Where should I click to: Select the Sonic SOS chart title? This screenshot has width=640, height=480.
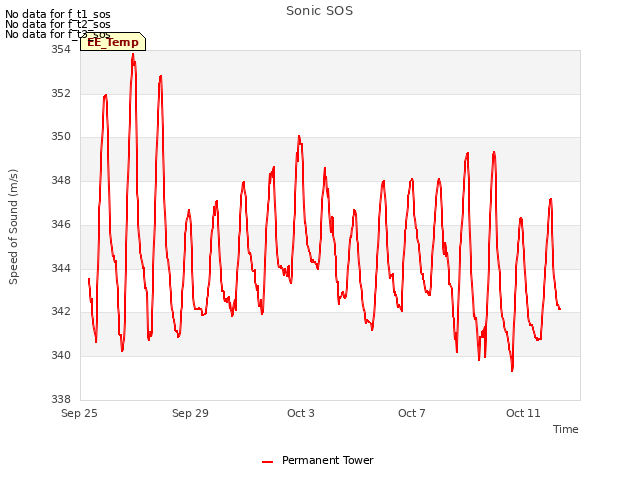319,11
